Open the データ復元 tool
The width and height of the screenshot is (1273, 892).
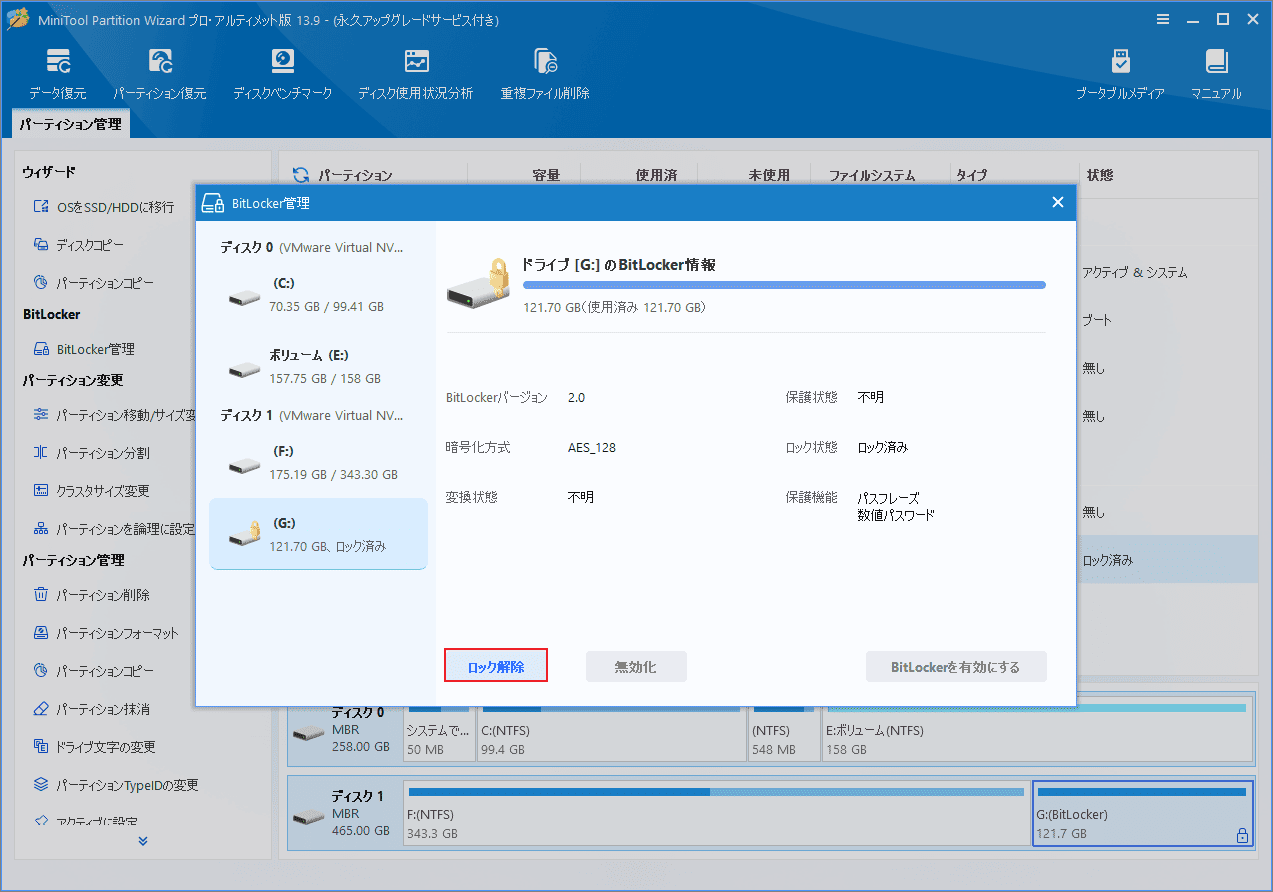57,74
